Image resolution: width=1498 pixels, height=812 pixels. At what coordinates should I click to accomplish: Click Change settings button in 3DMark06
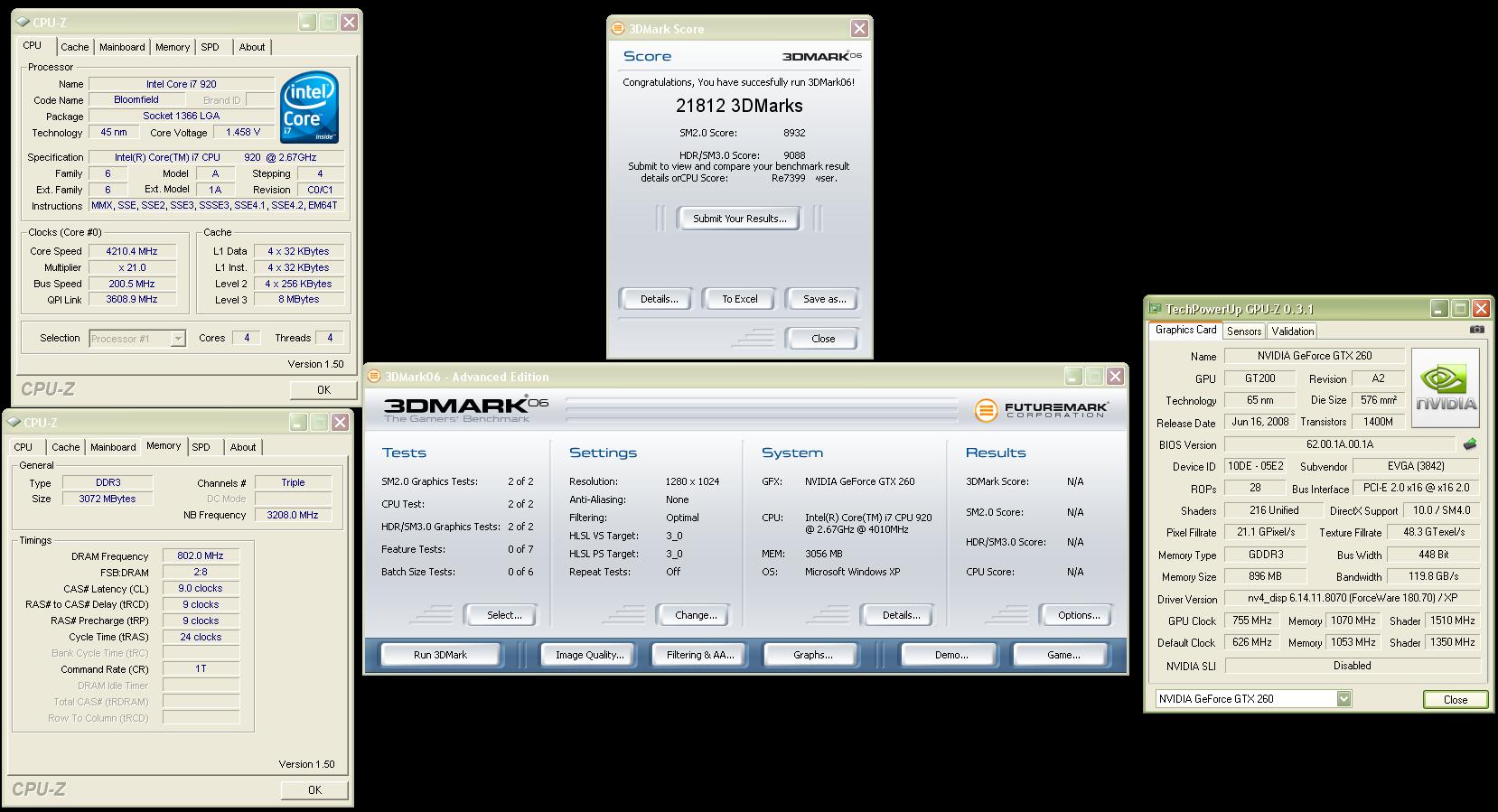tap(695, 615)
